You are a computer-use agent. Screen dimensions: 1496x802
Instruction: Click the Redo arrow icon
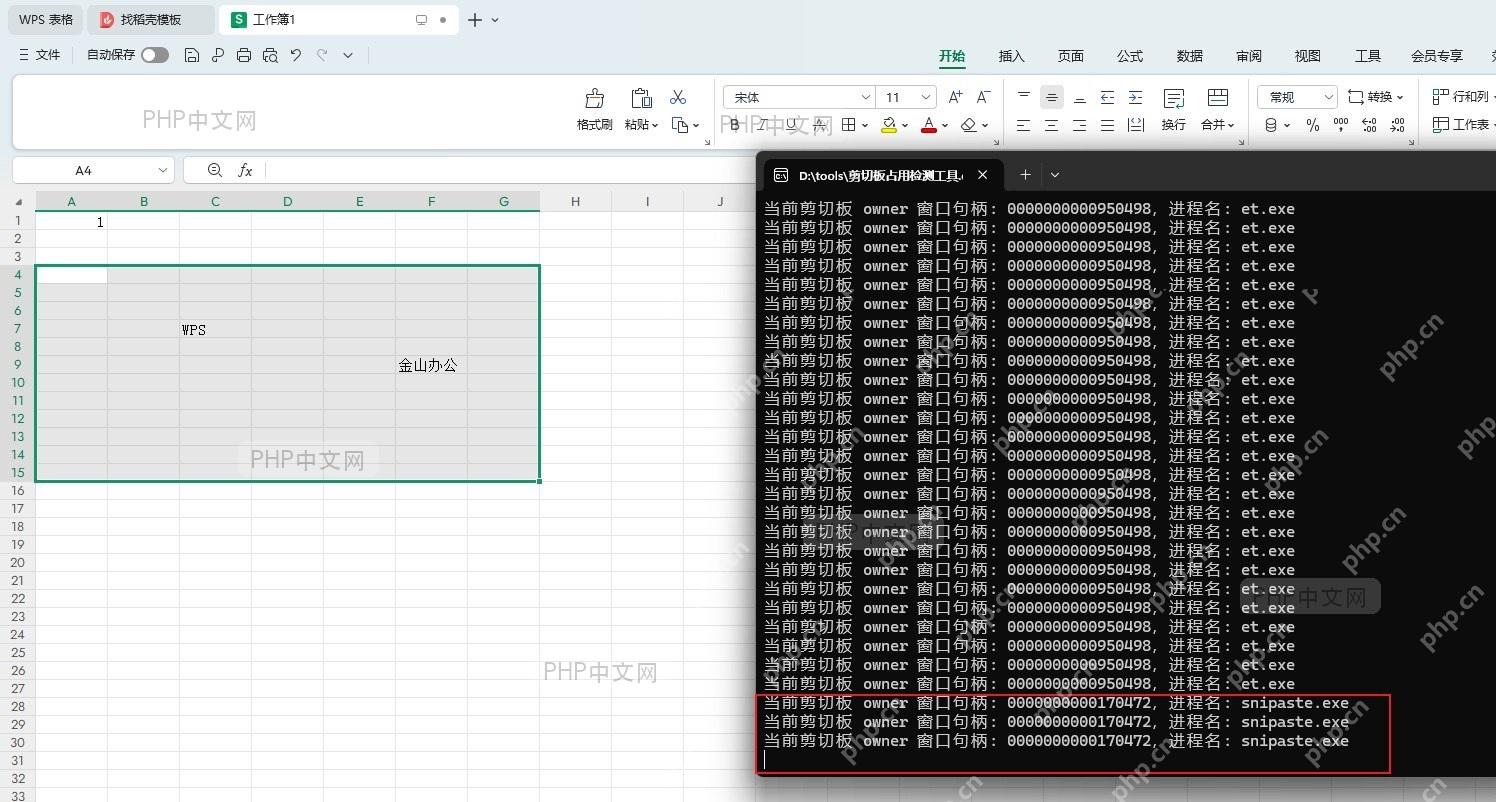coord(322,55)
